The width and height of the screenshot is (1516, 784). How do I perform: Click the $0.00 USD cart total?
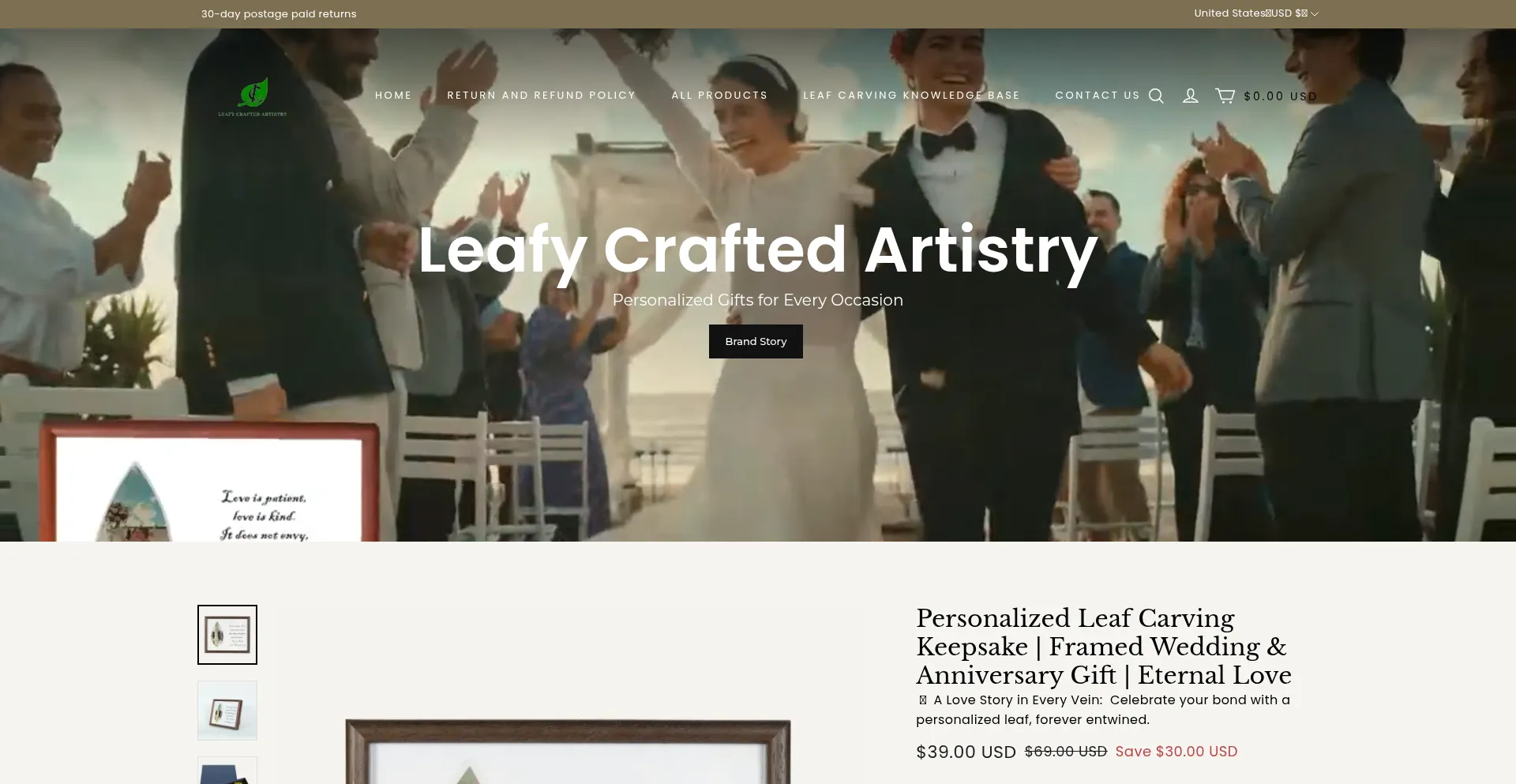pyautogui.click(x=1280, y=96)
